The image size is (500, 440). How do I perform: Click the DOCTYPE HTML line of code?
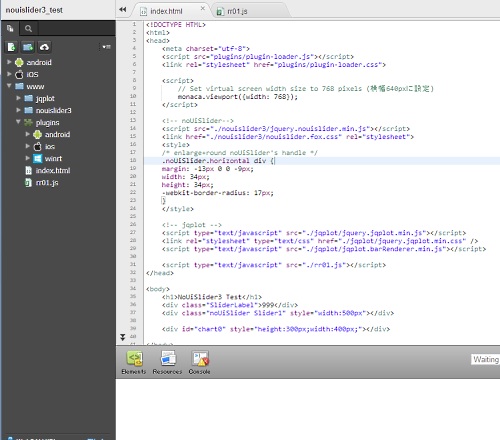pyautogui.click(x=176, y=25)
